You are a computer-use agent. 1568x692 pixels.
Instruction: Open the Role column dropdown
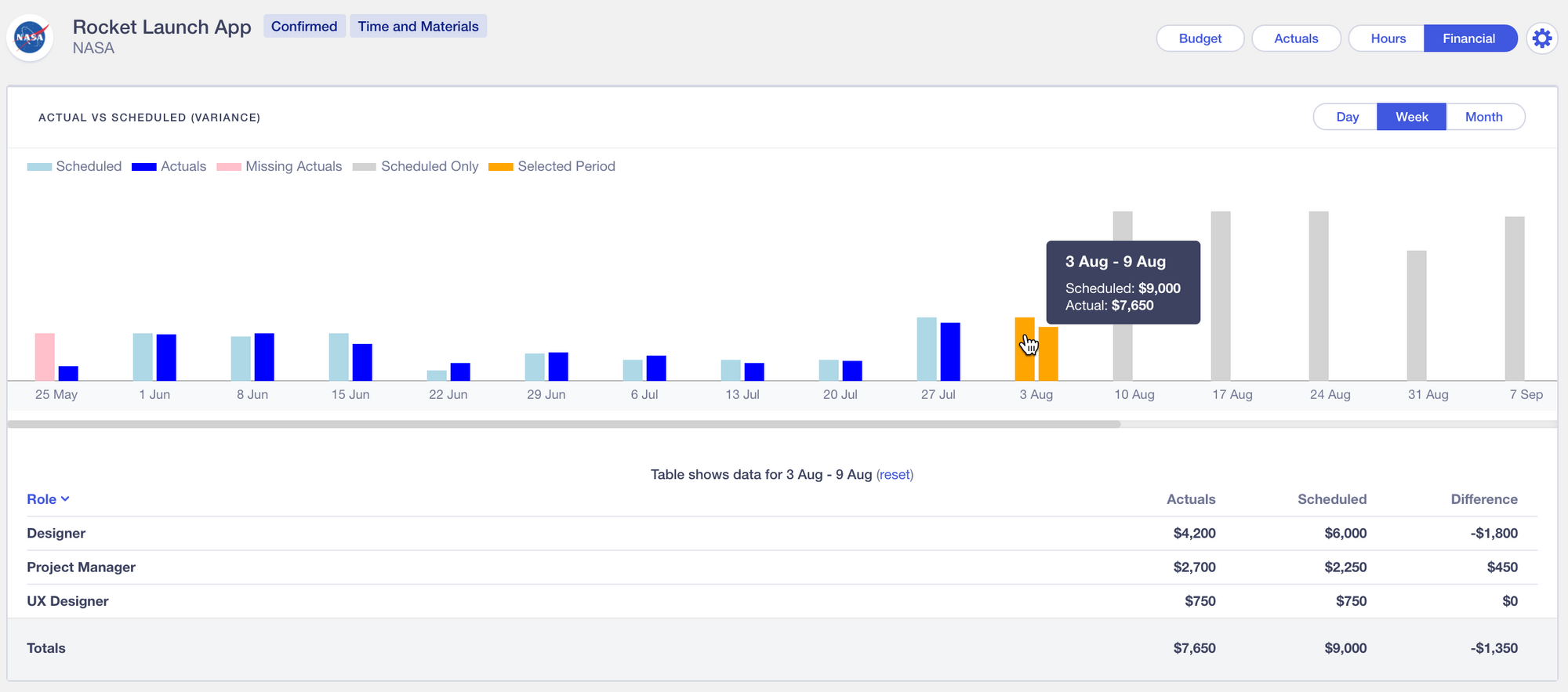coord(48,499)
